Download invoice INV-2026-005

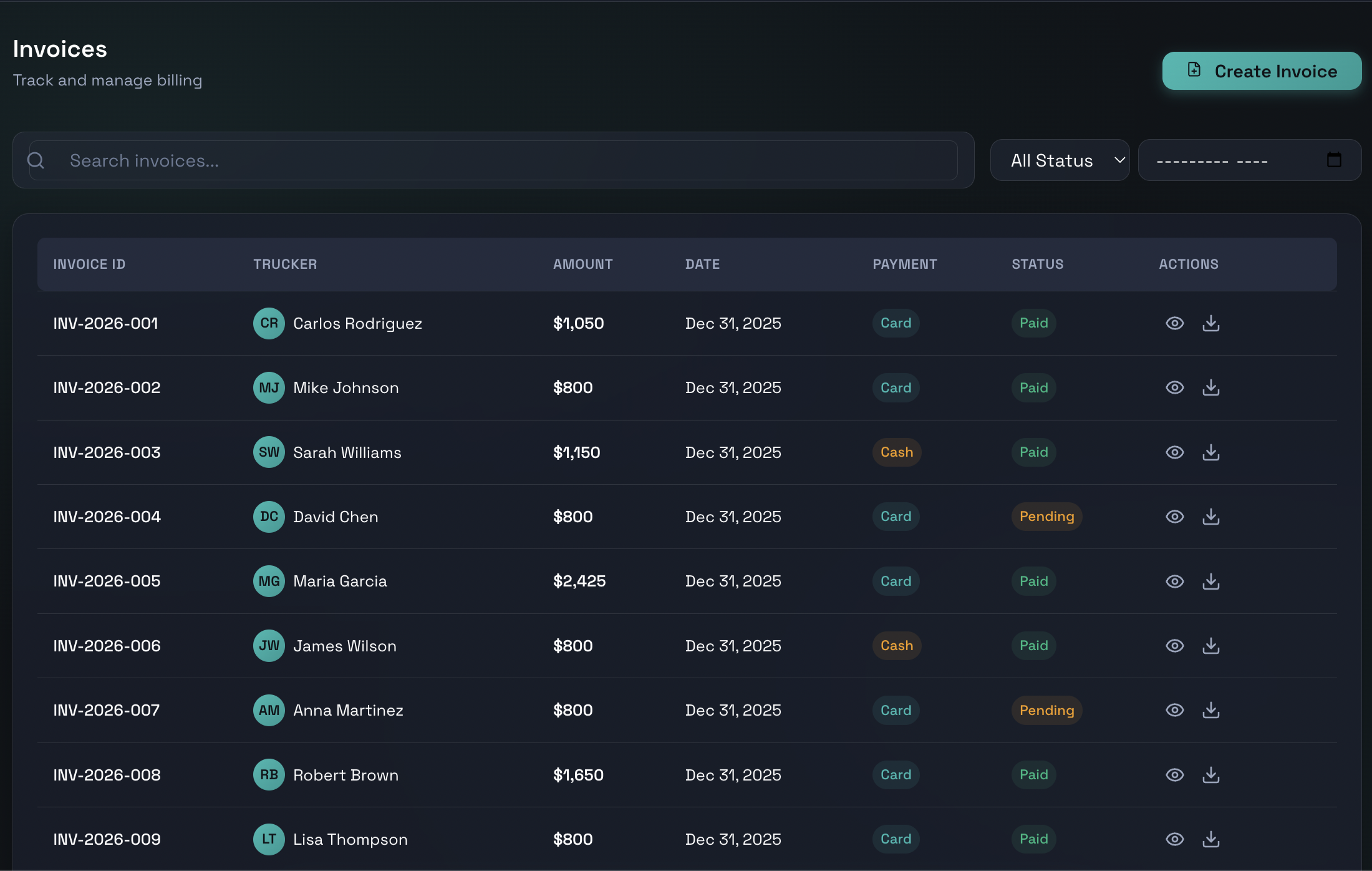click(x=1210, y=581)
